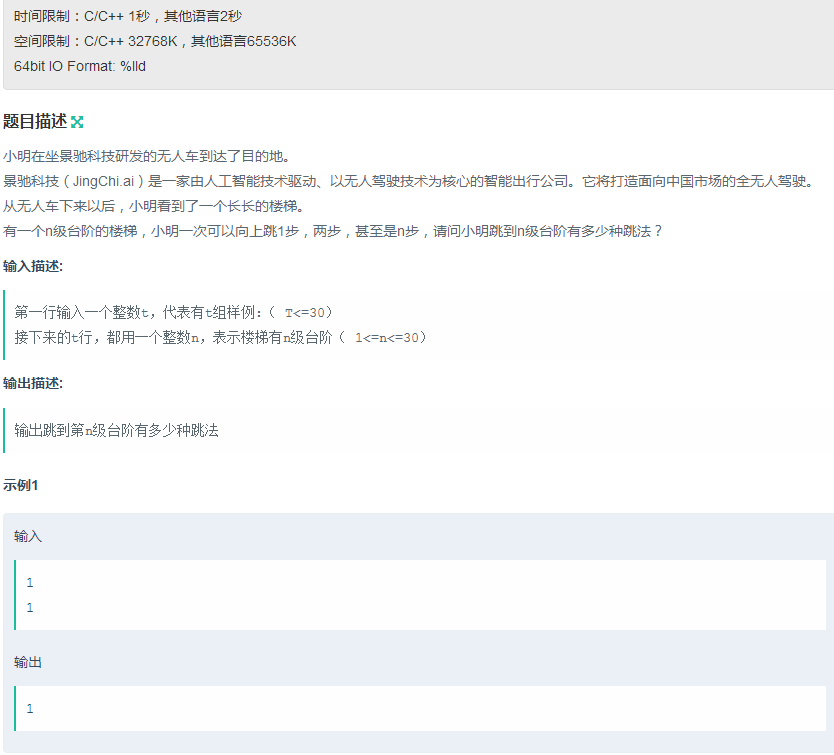Click the 示例1 heading

20,485
